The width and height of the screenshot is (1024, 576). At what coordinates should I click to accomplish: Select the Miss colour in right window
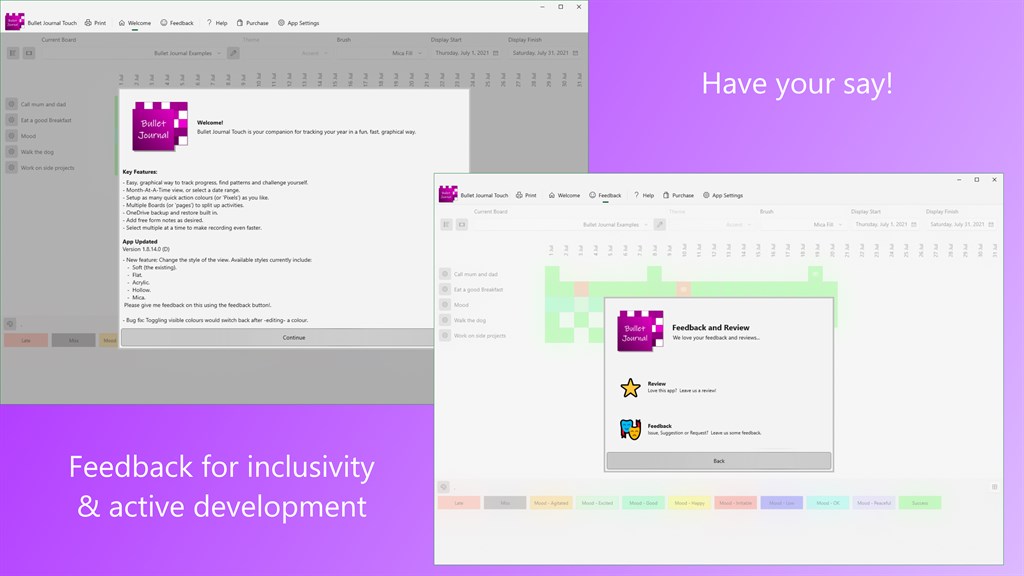[x=505, y=503]
